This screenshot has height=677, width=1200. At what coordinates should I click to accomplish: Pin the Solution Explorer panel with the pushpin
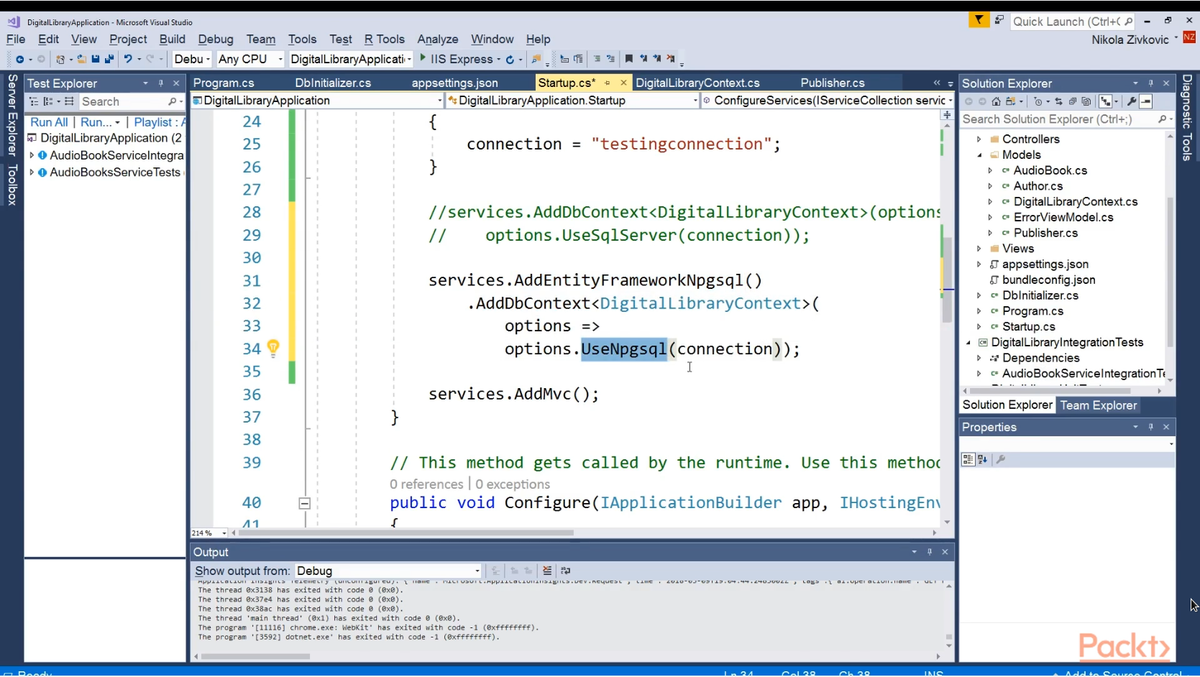[1151, 84]
